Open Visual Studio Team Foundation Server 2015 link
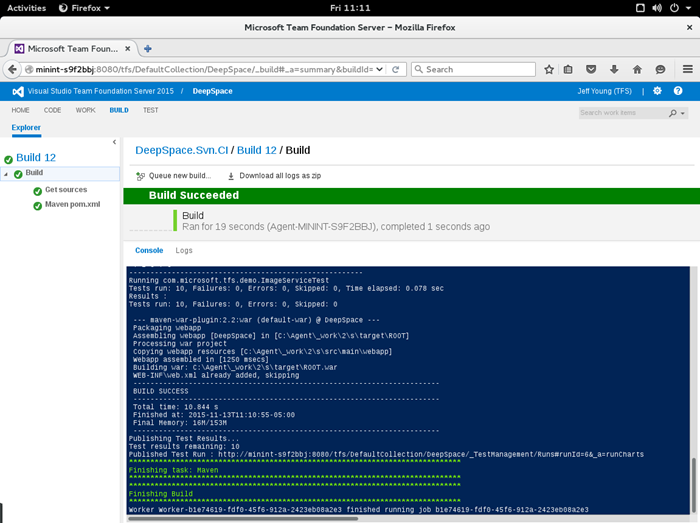 tap(100, 91)
